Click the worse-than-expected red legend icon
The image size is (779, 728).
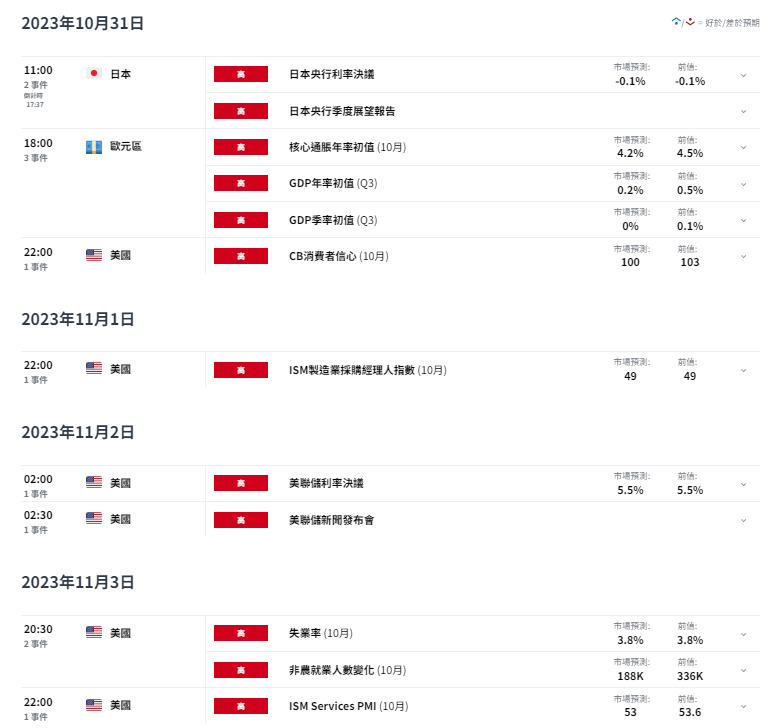point(690,22)
